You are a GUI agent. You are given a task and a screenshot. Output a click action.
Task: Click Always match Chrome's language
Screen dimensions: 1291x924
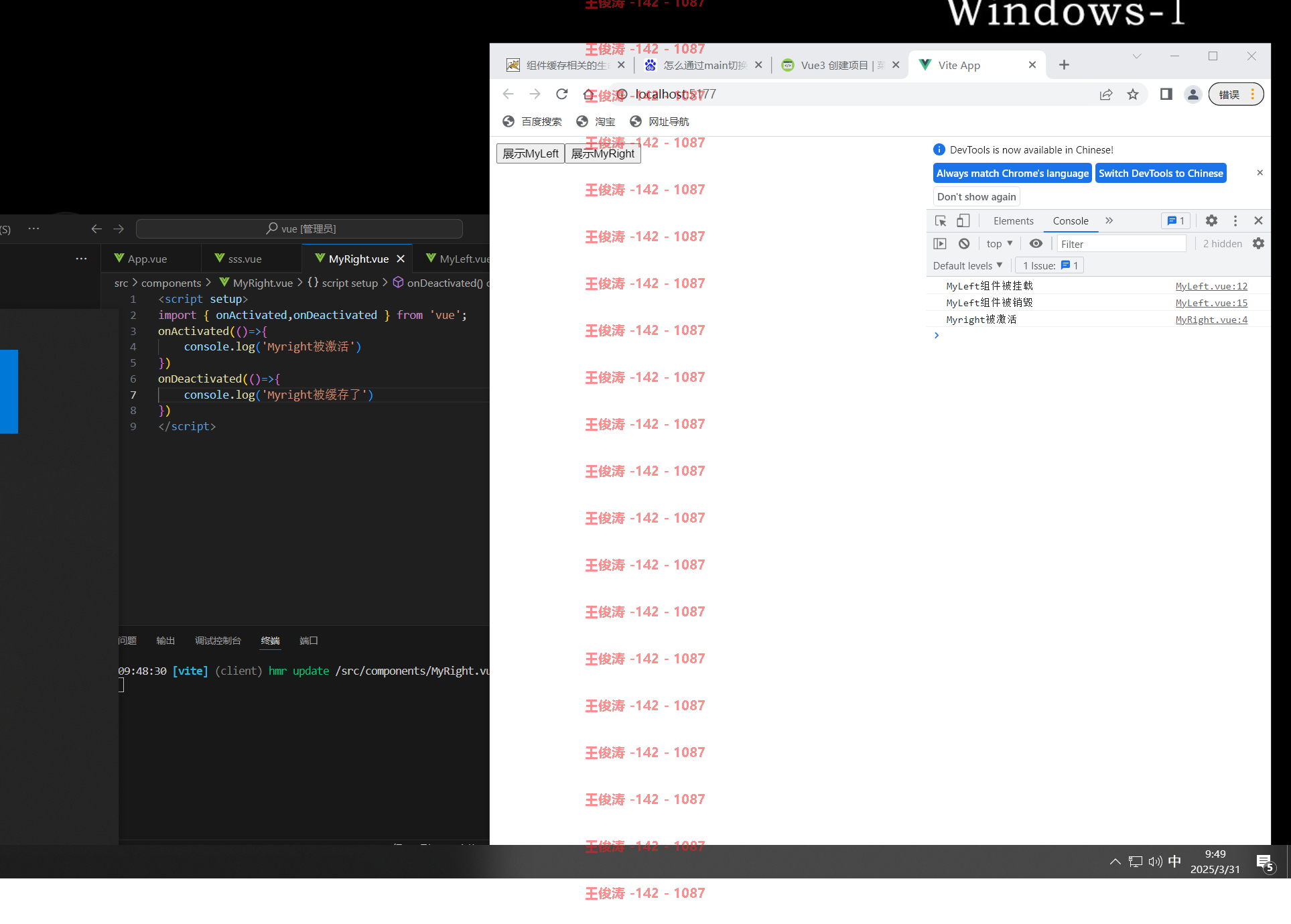tap(1012, 173)
